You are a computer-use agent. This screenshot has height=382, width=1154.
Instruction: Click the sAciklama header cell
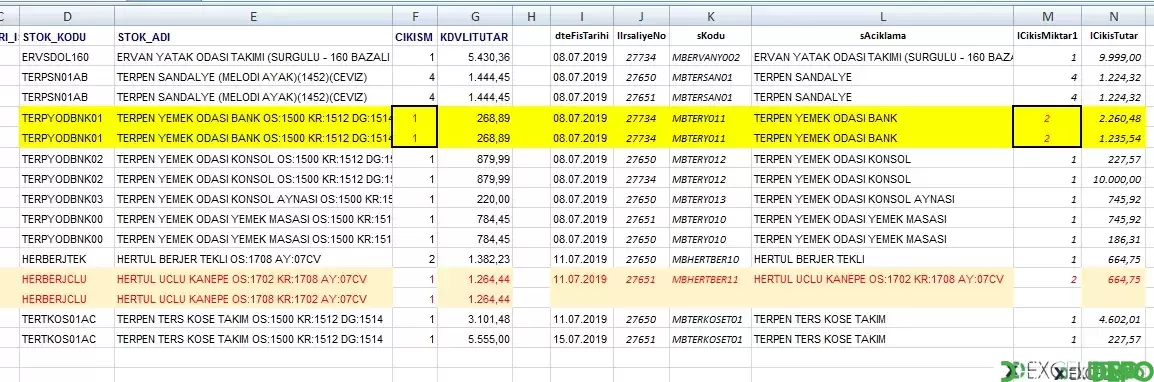(882, 37)
